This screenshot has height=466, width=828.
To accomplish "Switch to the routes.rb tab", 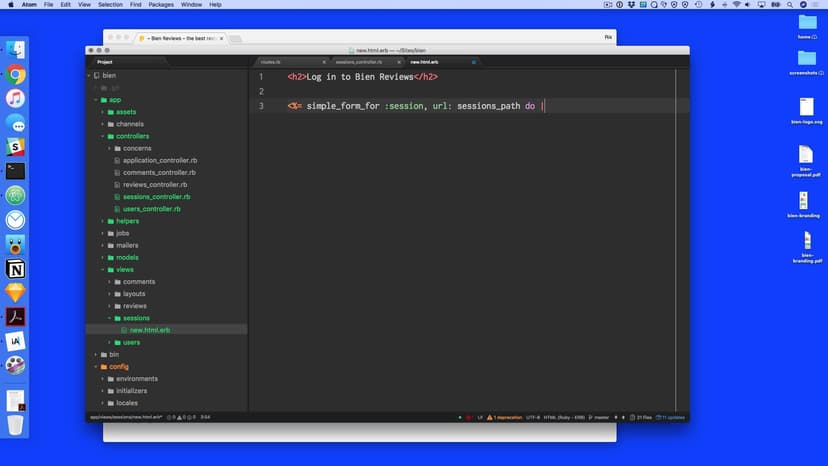I will pyautogui.click(x=271, y=62).
